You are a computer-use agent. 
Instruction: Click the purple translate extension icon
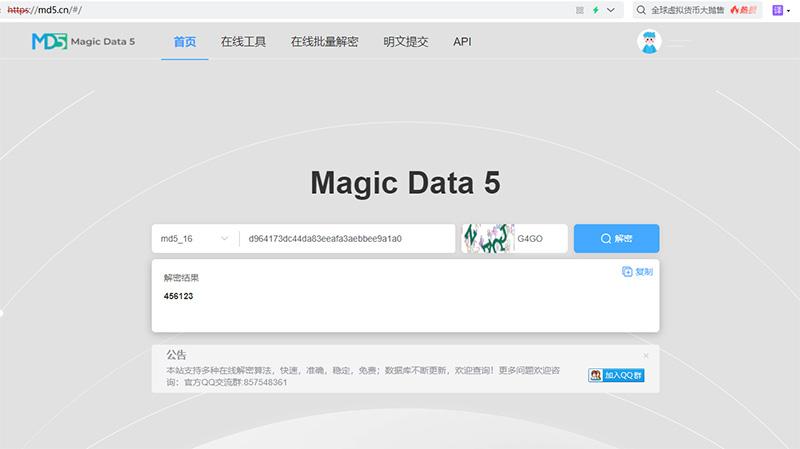click(x=777, y=10)
